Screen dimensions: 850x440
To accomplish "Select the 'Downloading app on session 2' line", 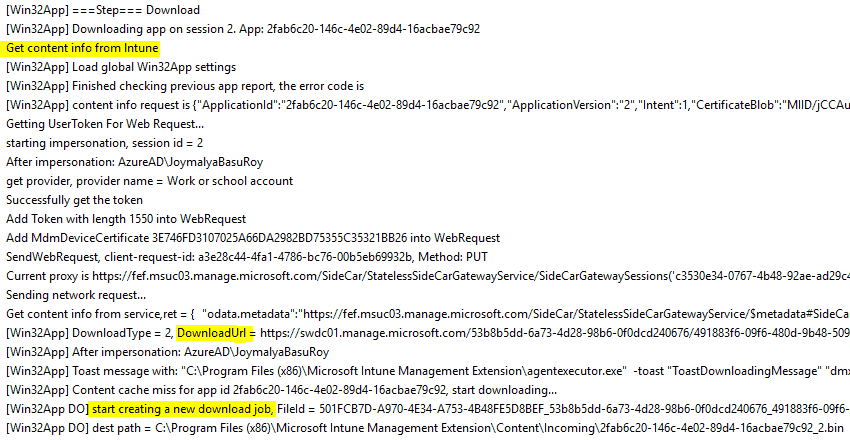I will coord(243,29).
